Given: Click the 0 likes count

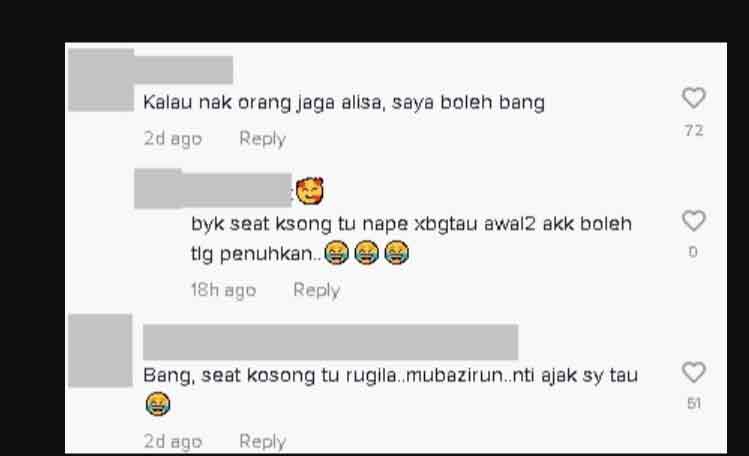Looking at the screenshot, I should pos(693,252).
